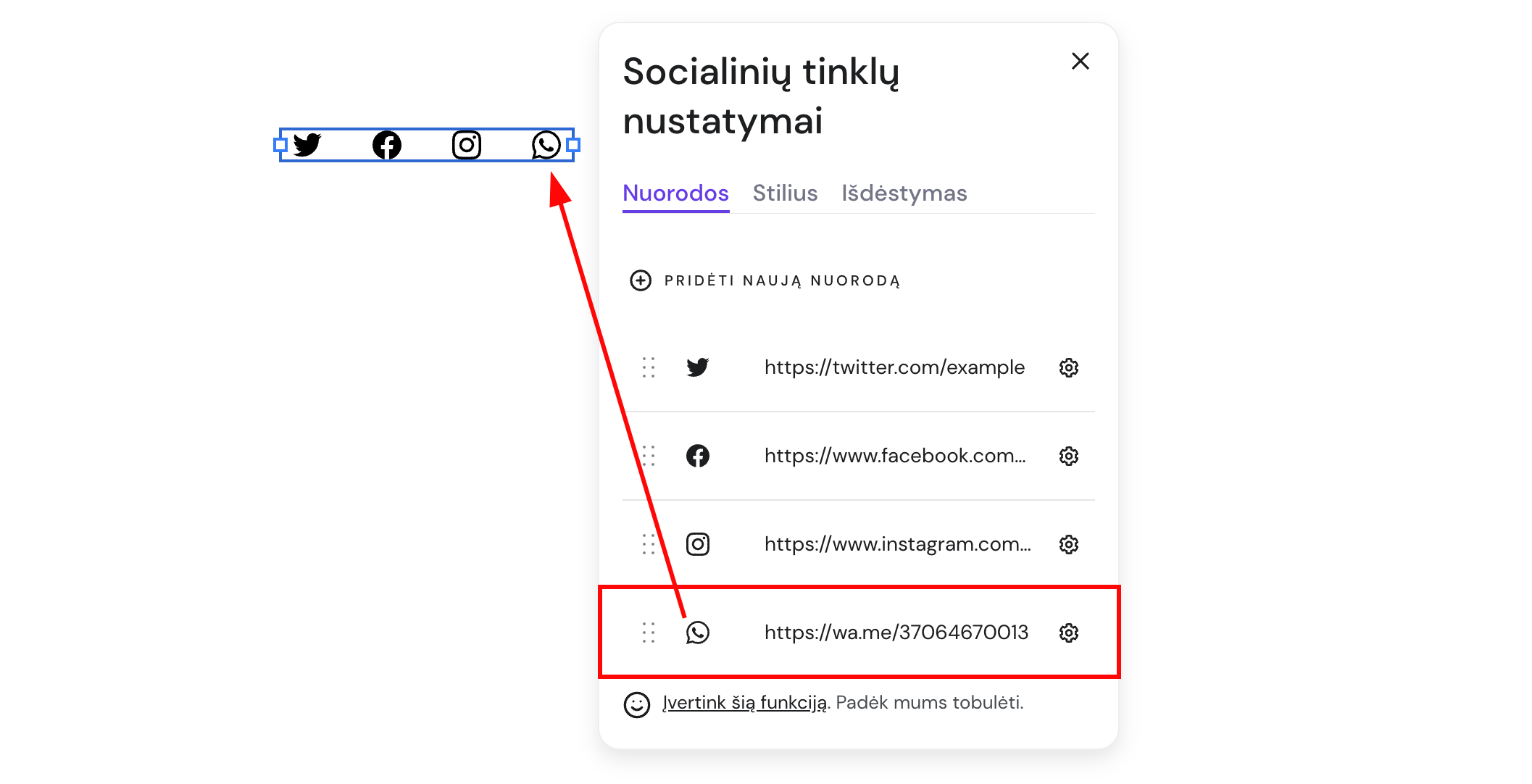1532x784 pixels.
Task: Click the WhatsApp icon on the canvas
Action: pyautogui.click(x=546, y=145)
